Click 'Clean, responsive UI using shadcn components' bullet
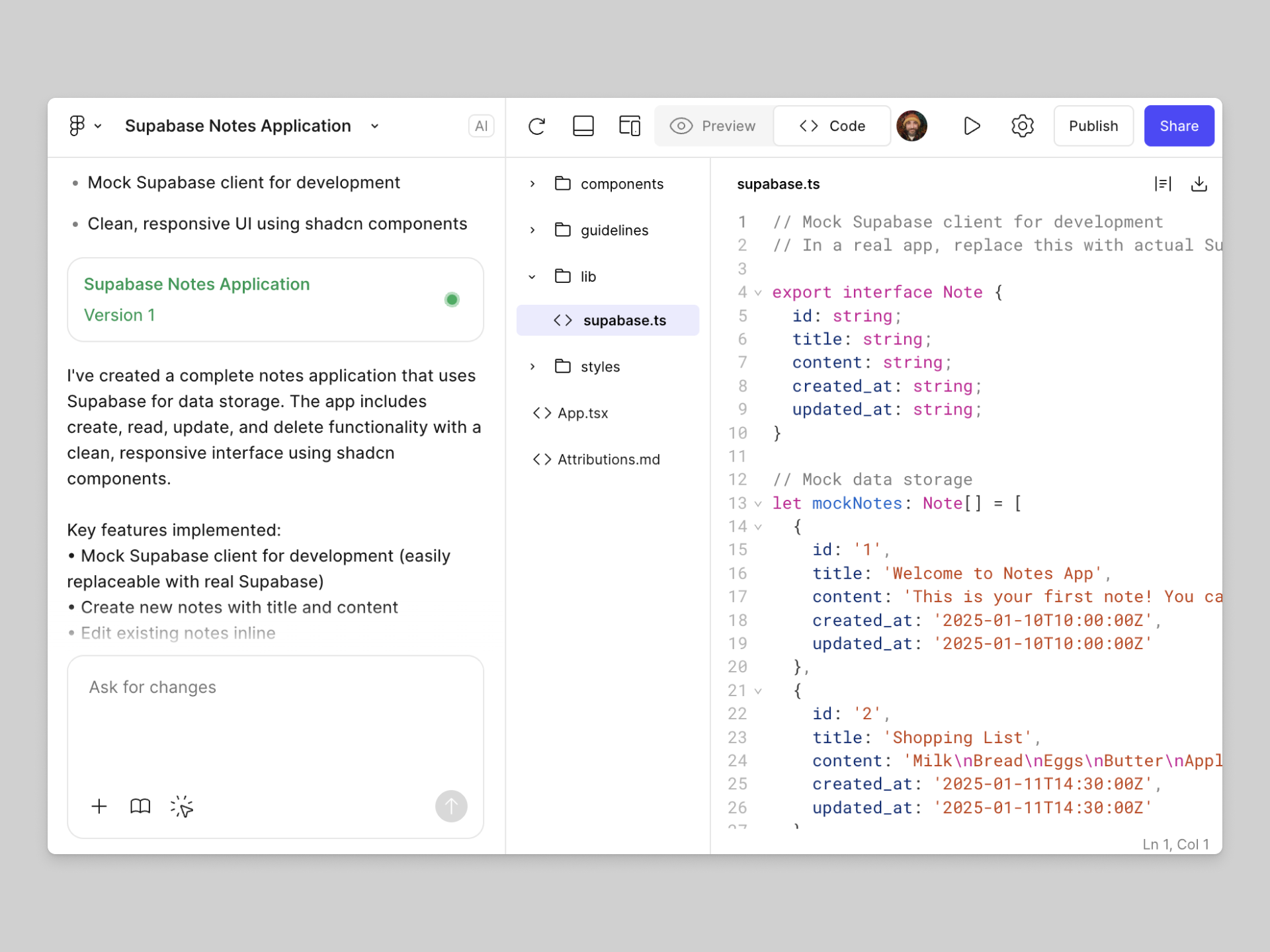The width and height of the screenshot is (1270, 952). (x=277, y=224)
